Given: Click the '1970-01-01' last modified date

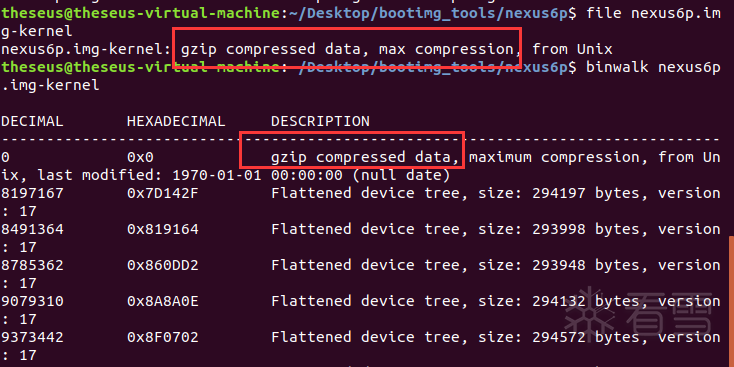Looking at the screenshot, I should pos(217,175).
